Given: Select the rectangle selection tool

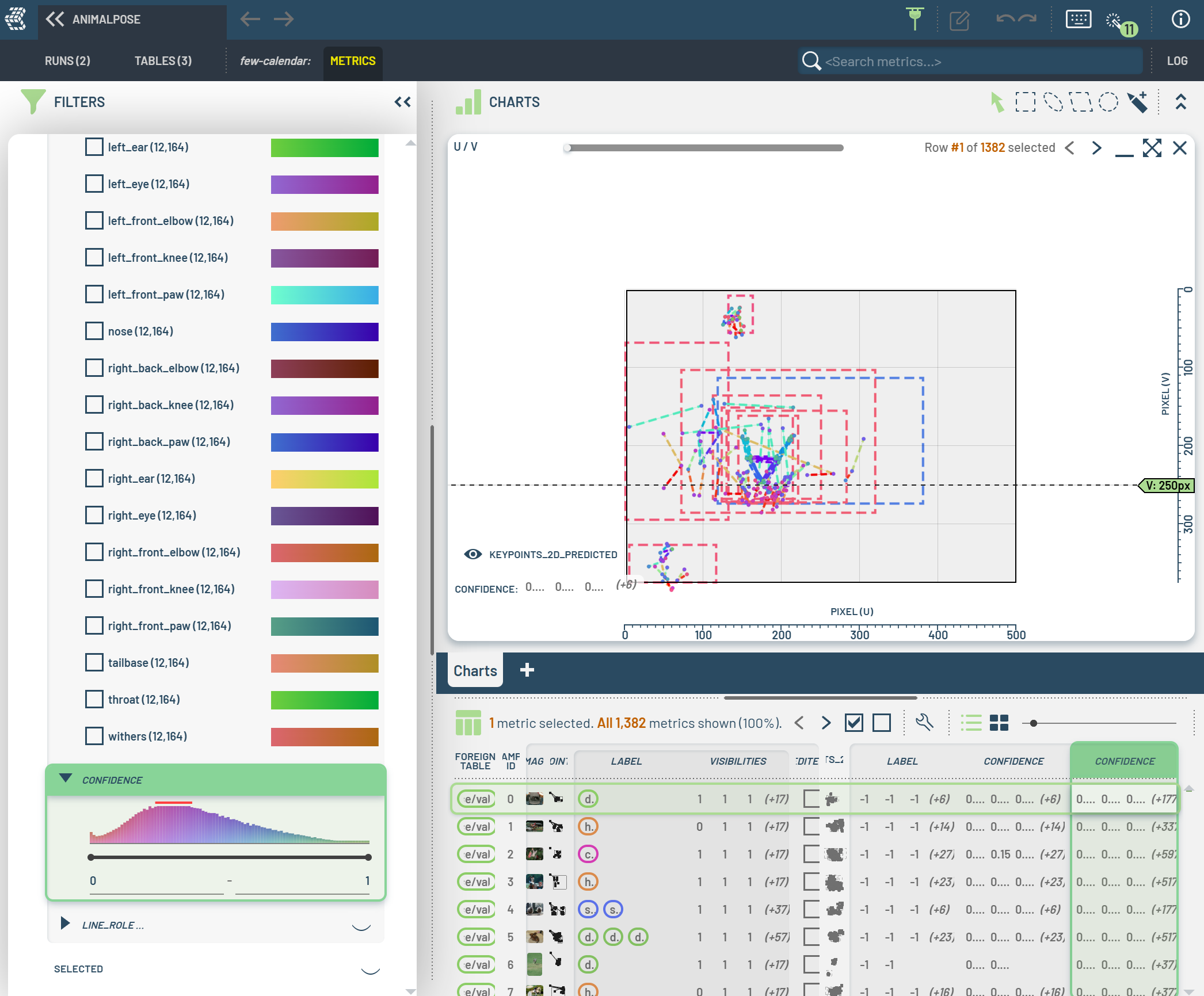Looking at the screenshot, I should point(1025,102).
